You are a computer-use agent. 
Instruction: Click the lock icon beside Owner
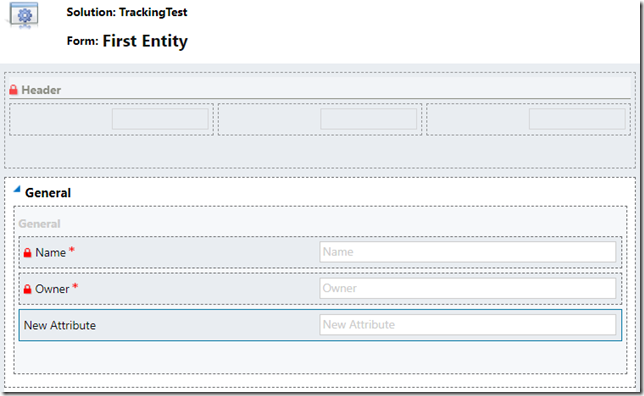click(28, 289)
